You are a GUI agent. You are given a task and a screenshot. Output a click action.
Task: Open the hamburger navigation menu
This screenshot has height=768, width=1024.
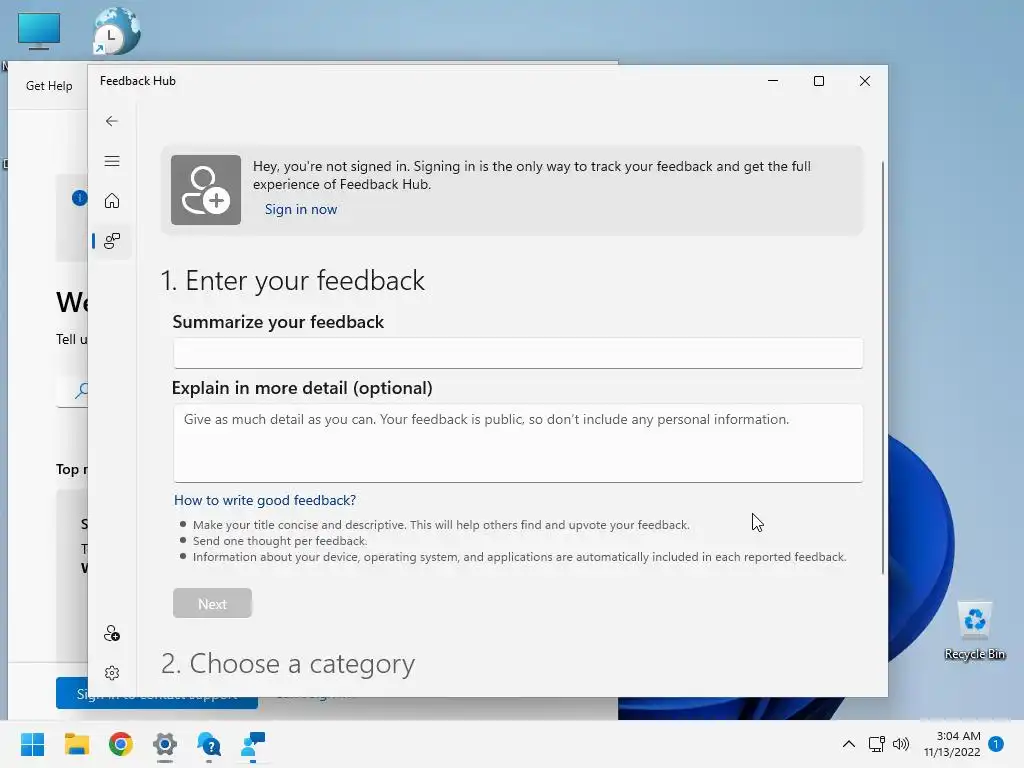coord(112,161)
